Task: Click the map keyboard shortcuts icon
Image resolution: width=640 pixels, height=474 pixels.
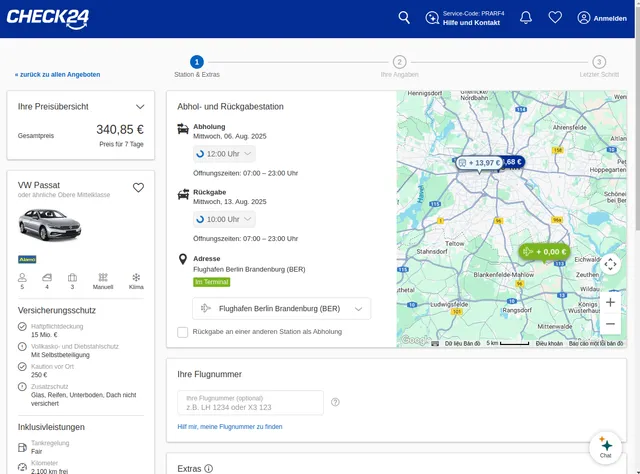Action: coord(435,343)
